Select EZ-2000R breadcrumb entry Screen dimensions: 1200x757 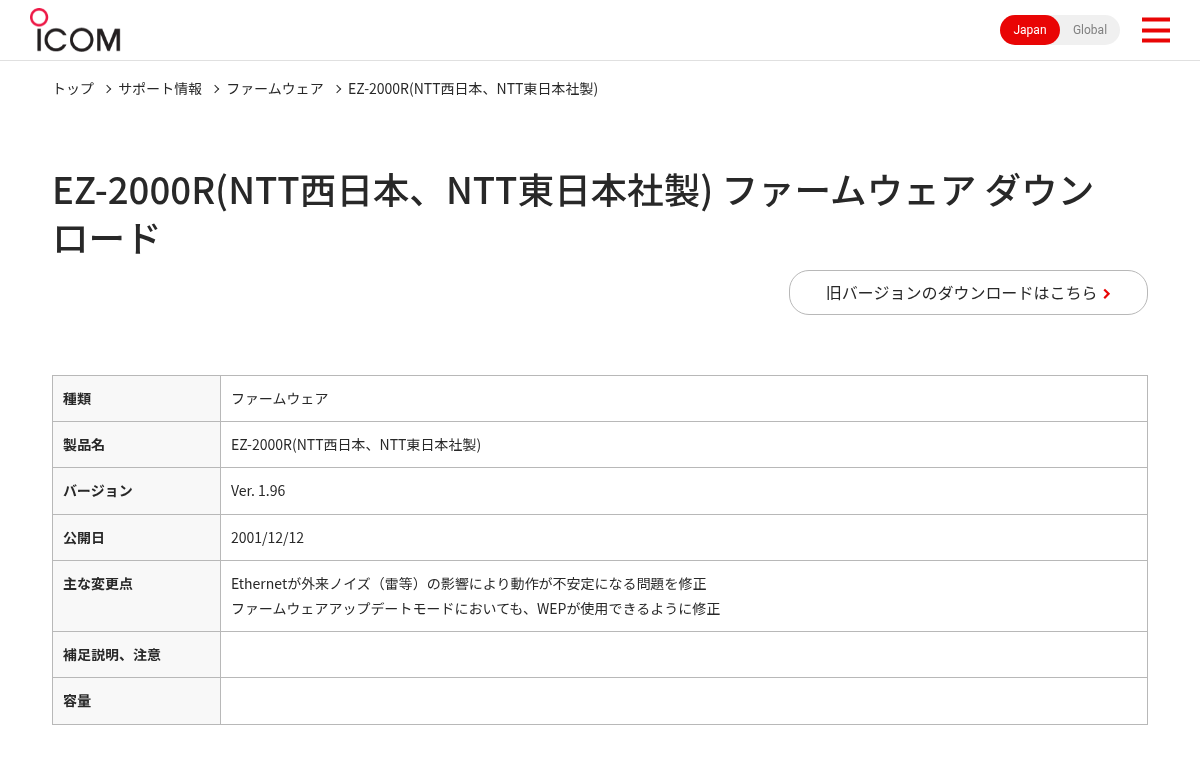(473, 88)
